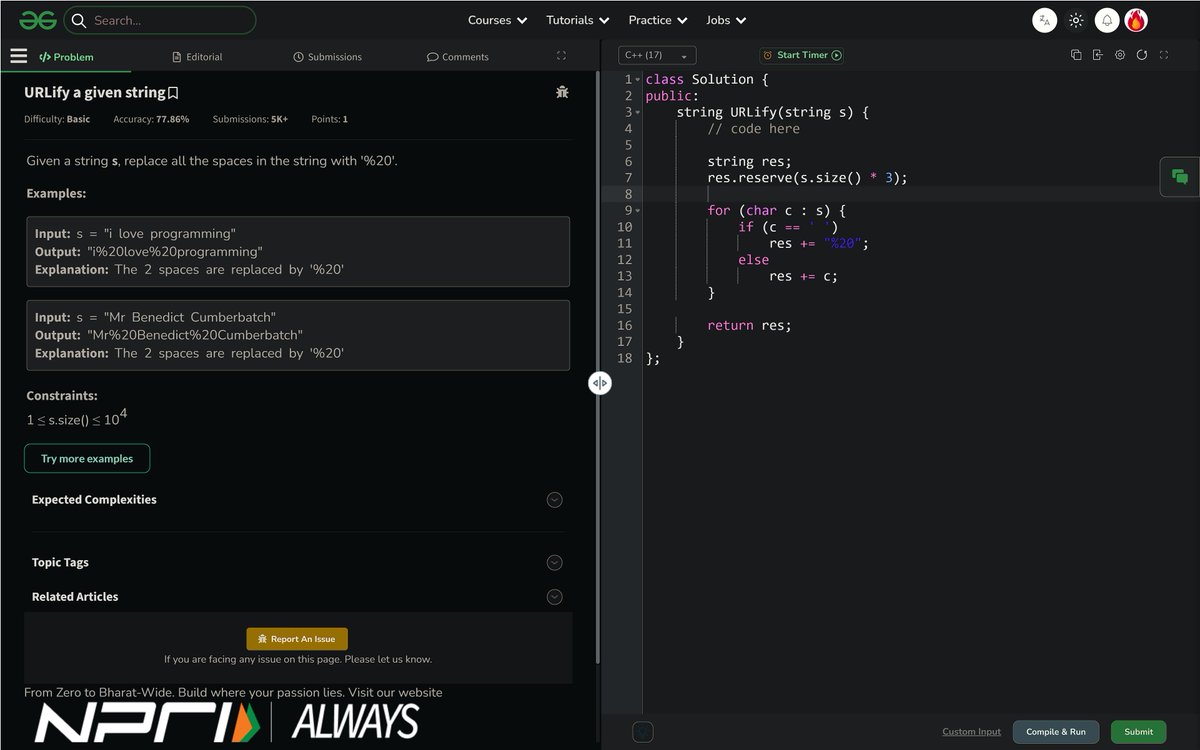
Task: Click the 'Constraints:' heading
Action: 62,396
